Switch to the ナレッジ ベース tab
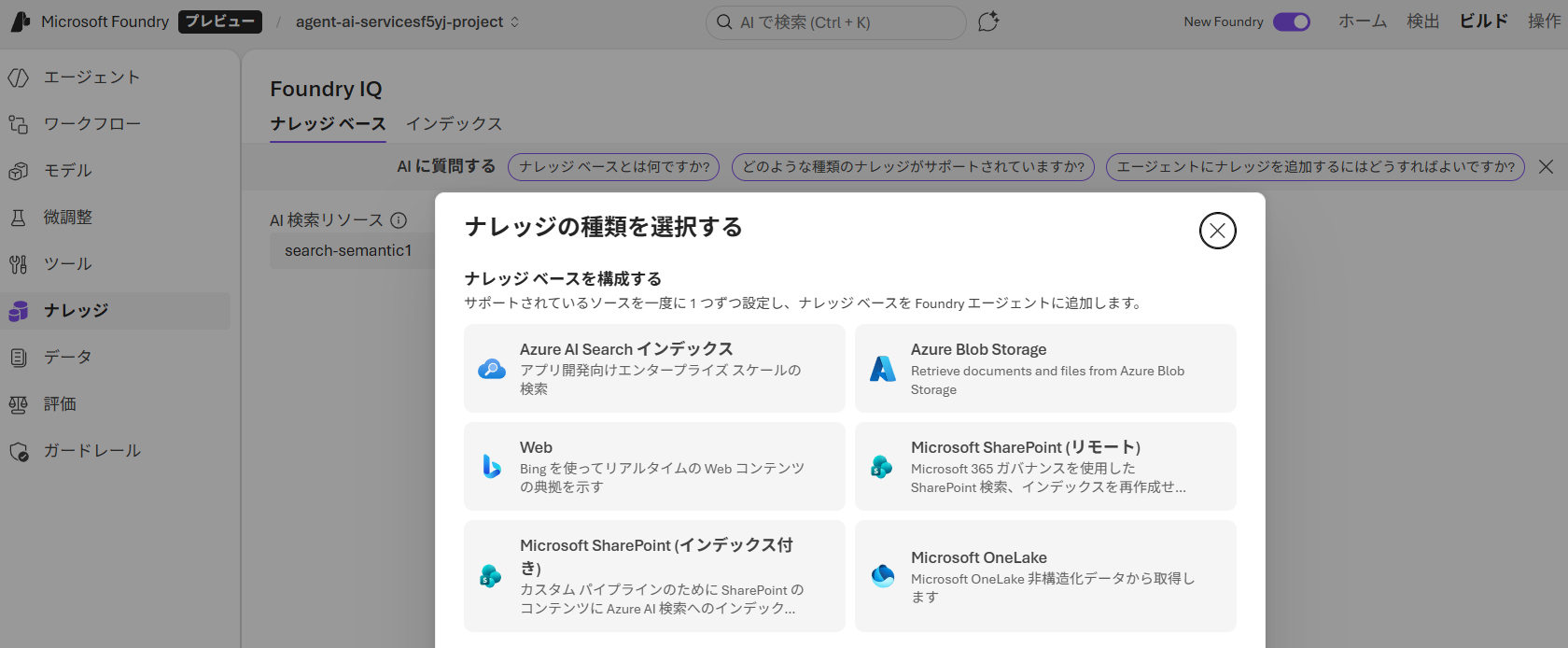The image size is (1568, 648). click(328, 124)
